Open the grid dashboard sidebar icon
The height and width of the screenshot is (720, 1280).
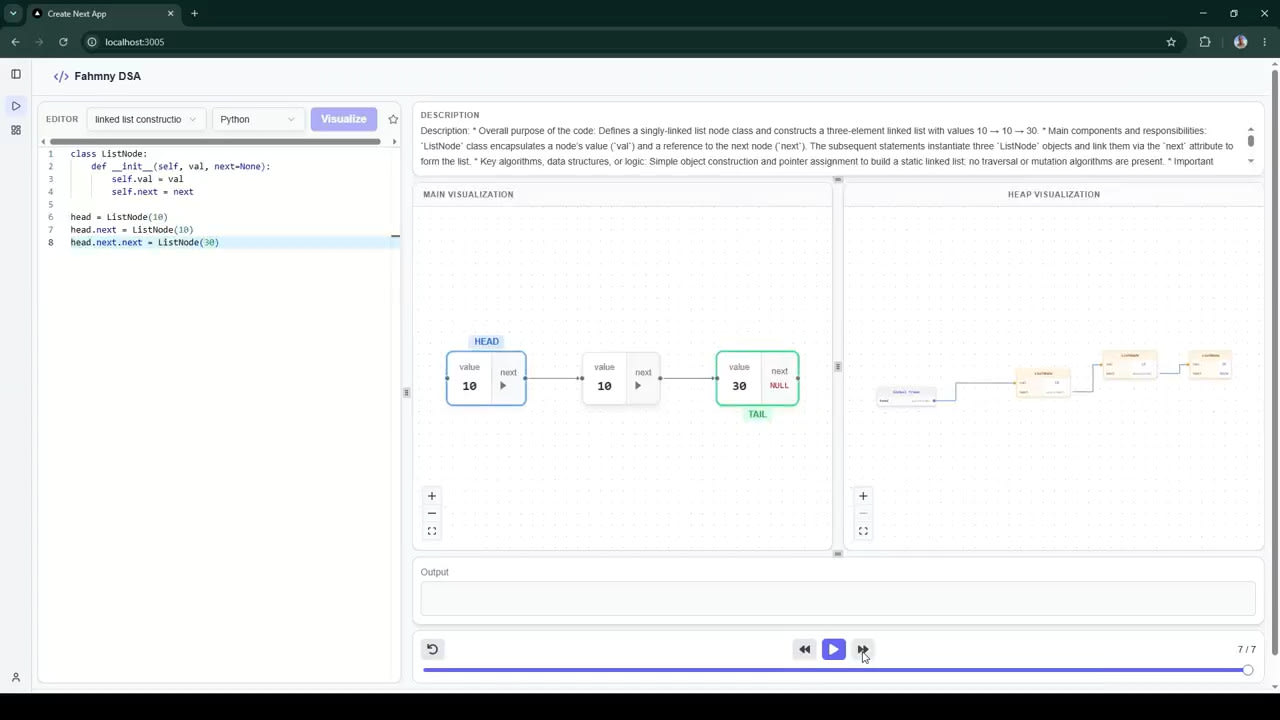pos(16,130)
